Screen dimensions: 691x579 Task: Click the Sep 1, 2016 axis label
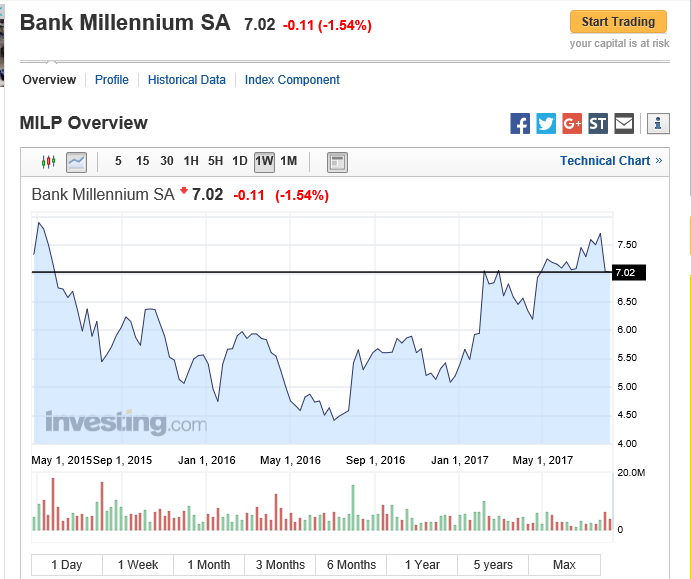(x=375, y=460)
